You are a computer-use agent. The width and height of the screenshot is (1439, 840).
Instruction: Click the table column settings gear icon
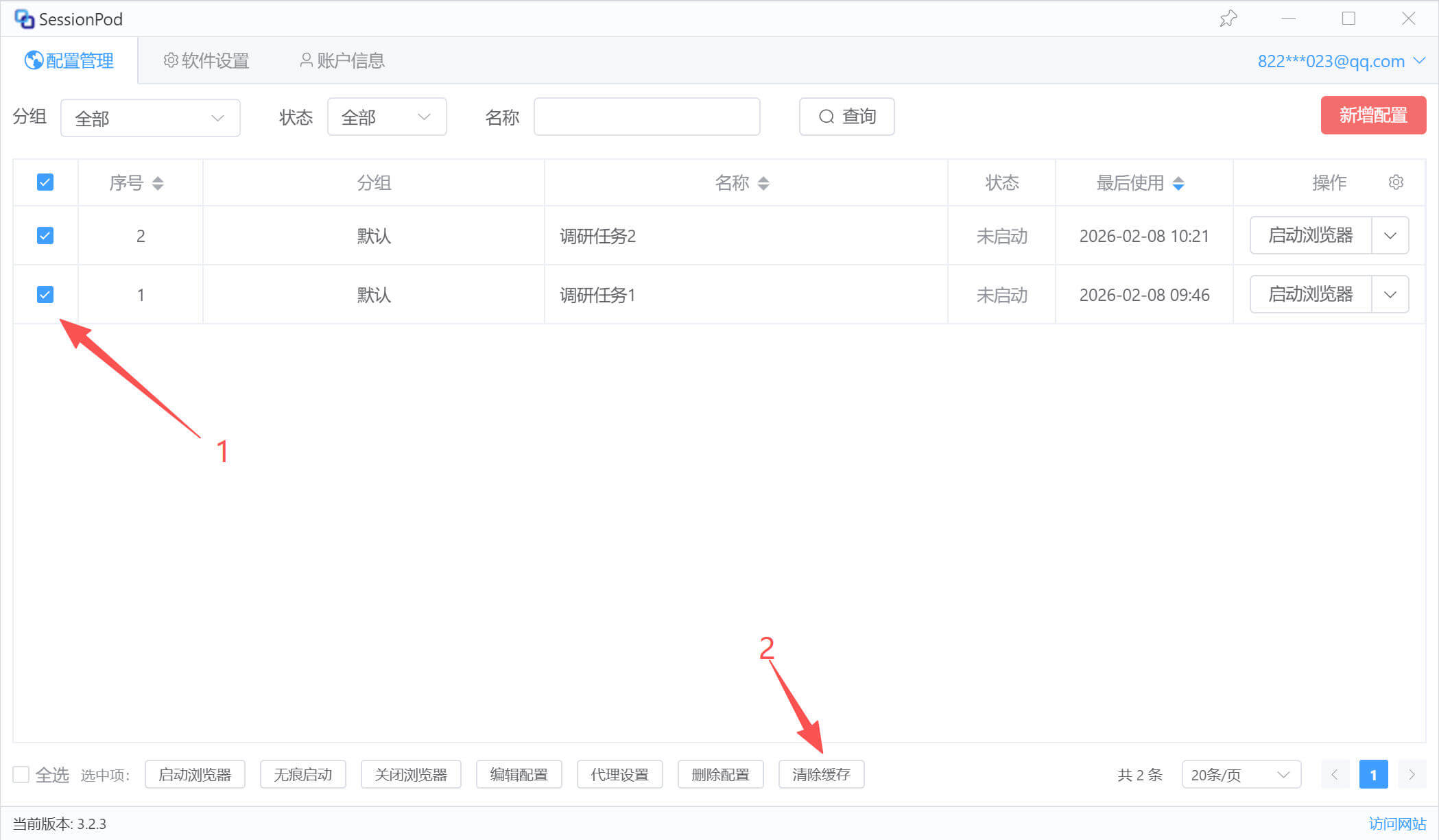pyautogui.click(x=1396, y=182)
